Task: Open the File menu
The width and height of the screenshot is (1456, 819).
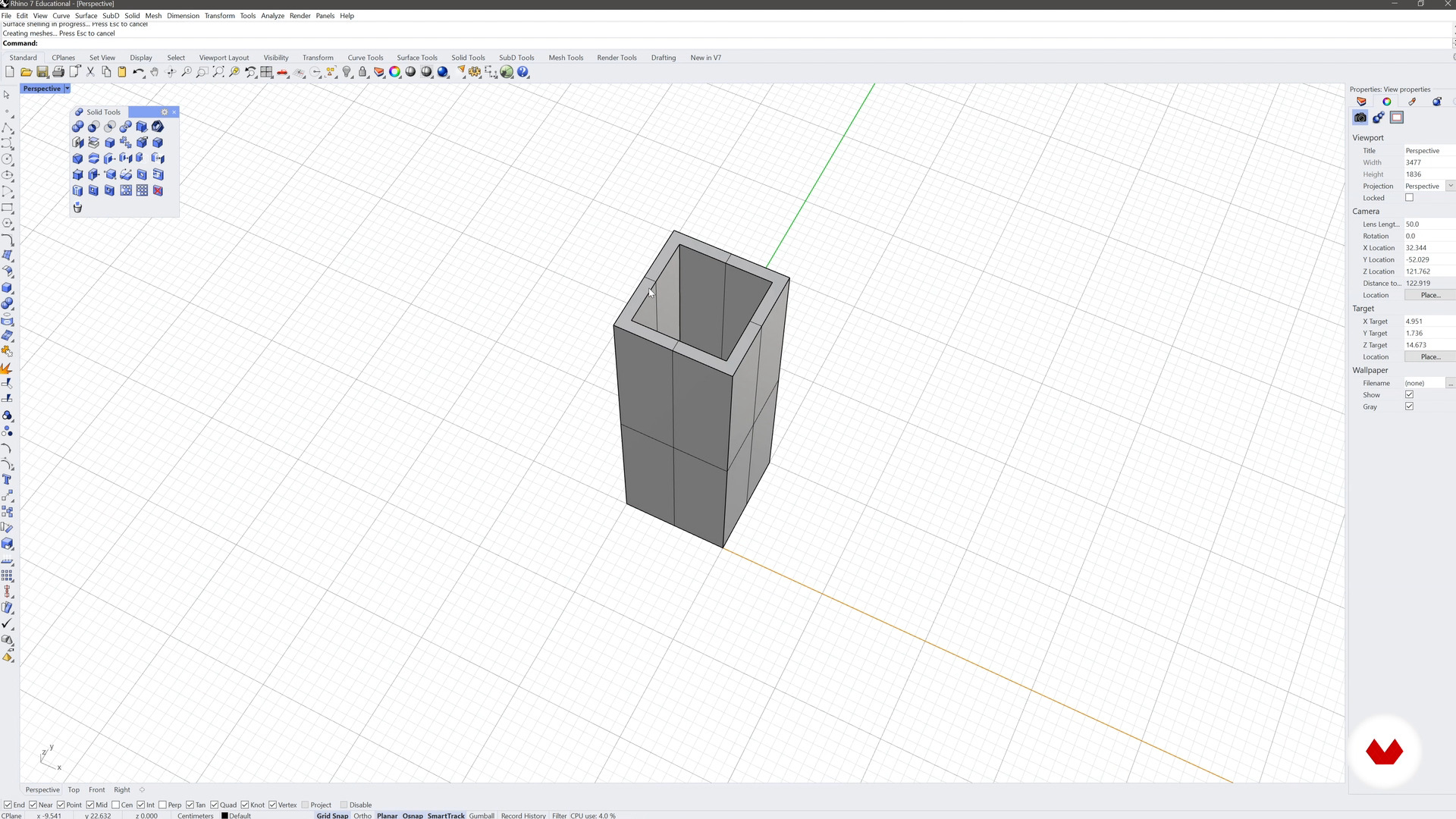Action: click(6, 15)
